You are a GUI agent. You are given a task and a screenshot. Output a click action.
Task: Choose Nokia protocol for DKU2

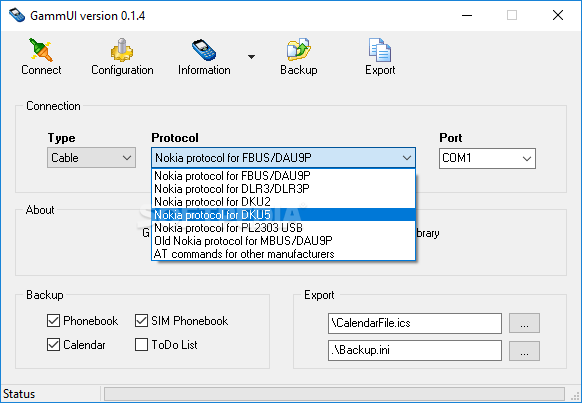283,202
